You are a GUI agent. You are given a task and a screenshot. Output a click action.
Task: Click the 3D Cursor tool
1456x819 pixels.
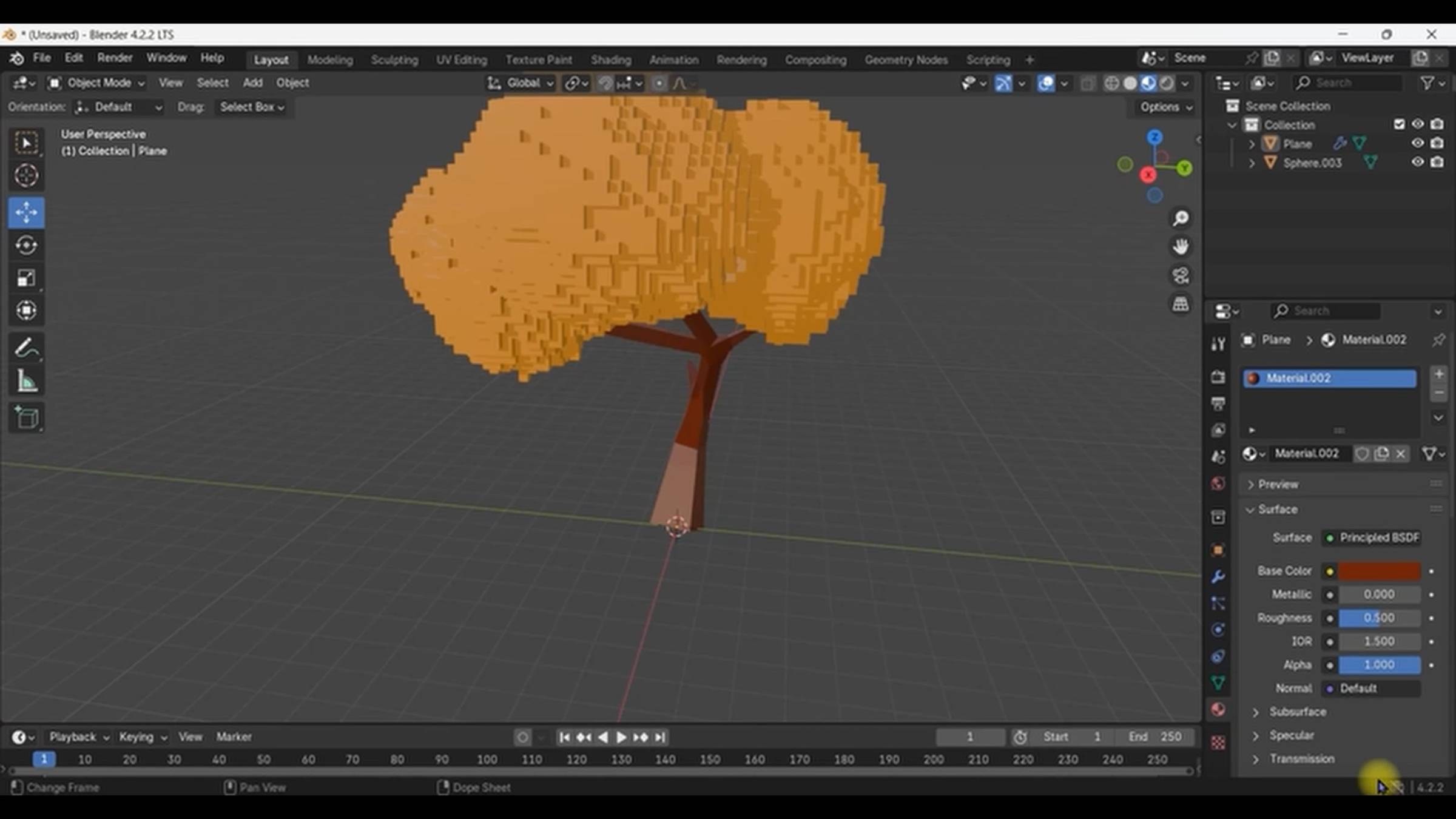[x=26, y=176]
